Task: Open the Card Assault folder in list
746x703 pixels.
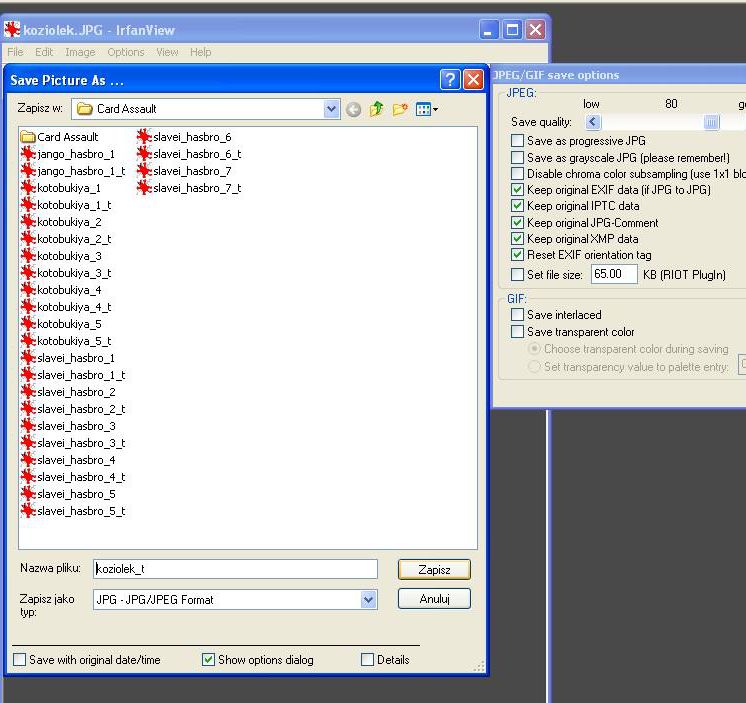Action: click(60, 137)
